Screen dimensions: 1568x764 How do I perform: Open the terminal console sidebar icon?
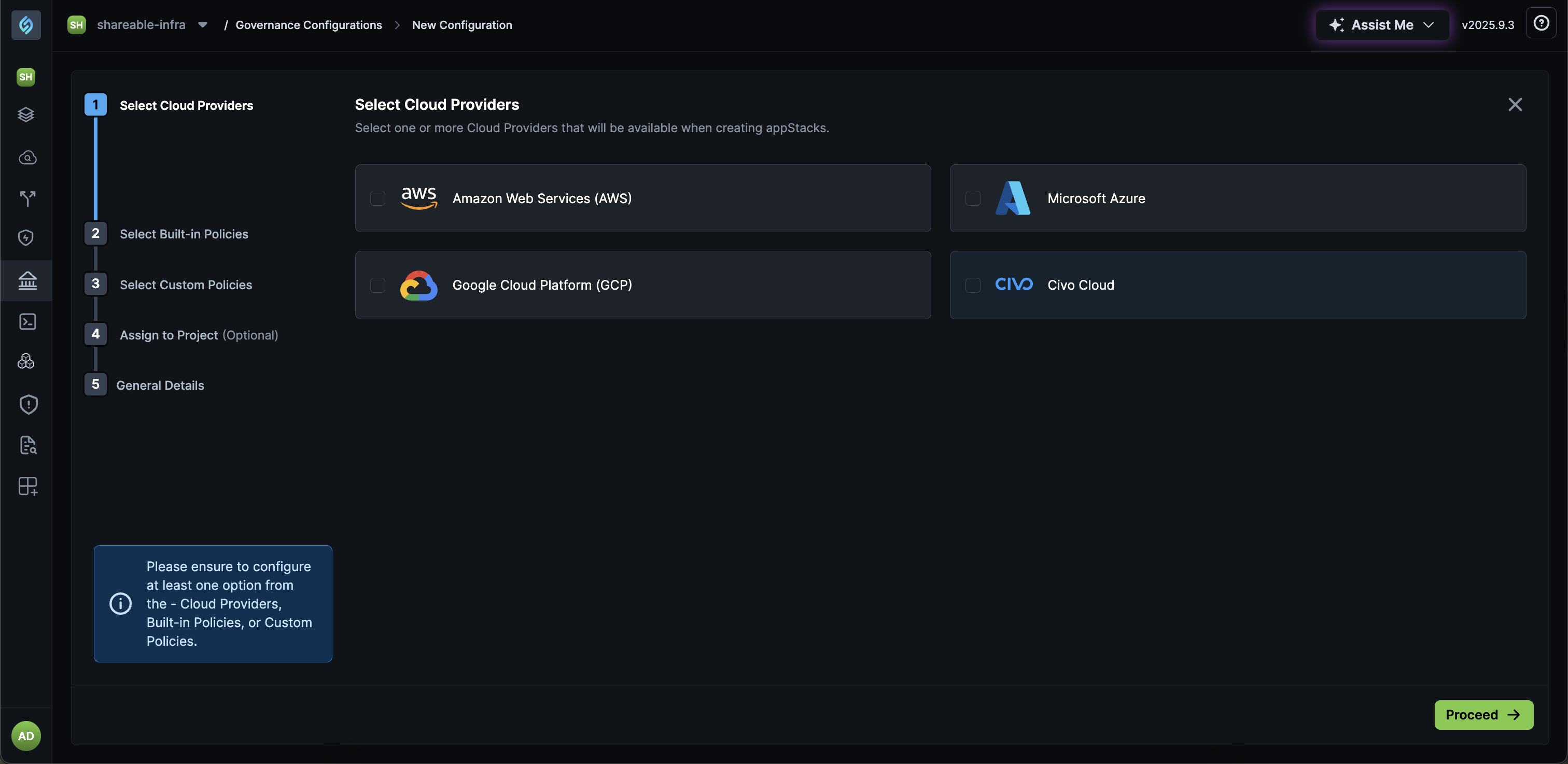[x=27, y=321]
